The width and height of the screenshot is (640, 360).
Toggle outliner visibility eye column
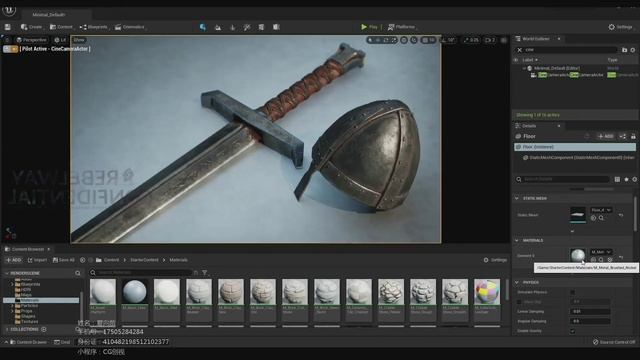(516, 60)
